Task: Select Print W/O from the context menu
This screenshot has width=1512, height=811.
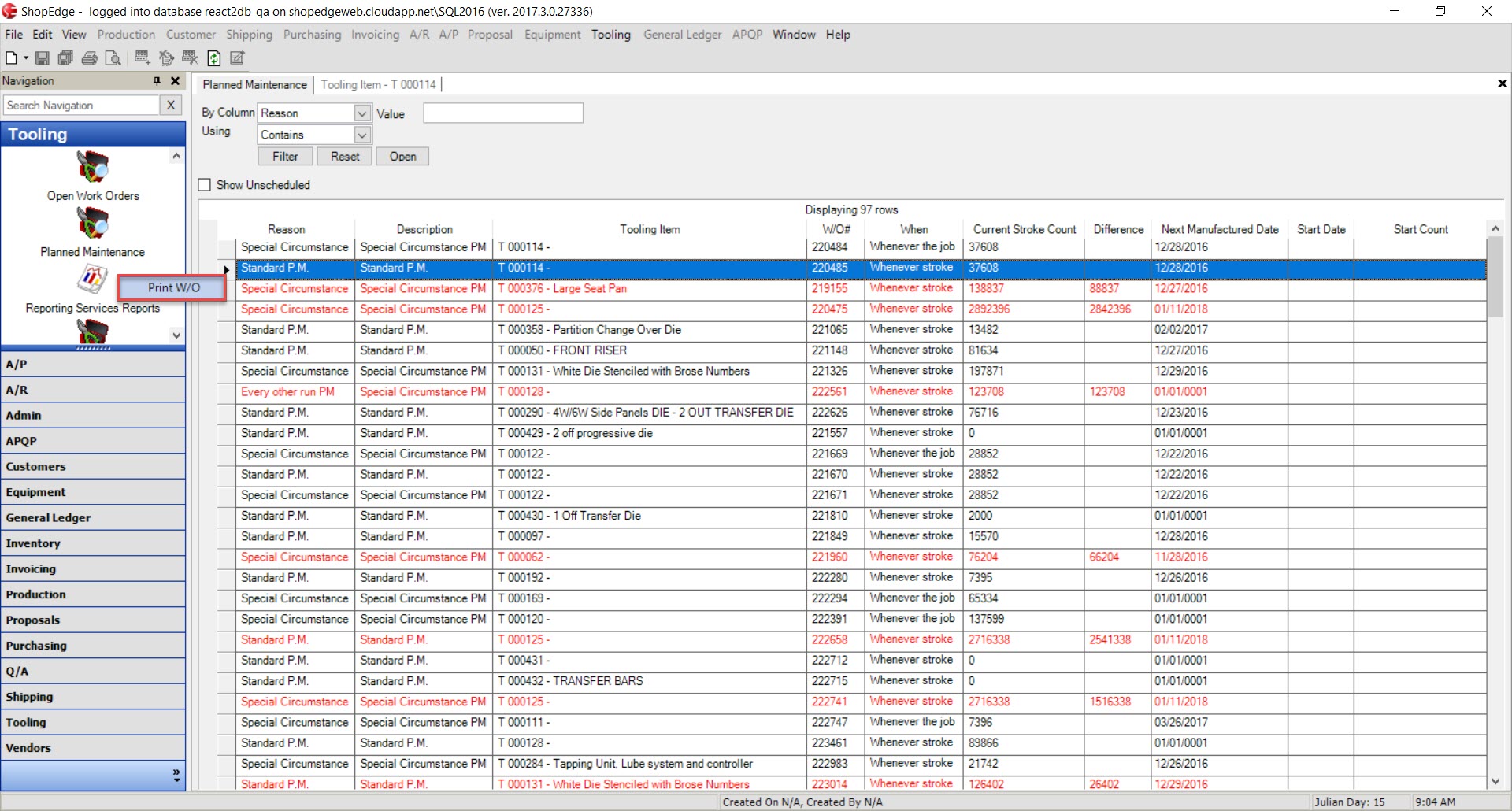Action: coord(173,287)
